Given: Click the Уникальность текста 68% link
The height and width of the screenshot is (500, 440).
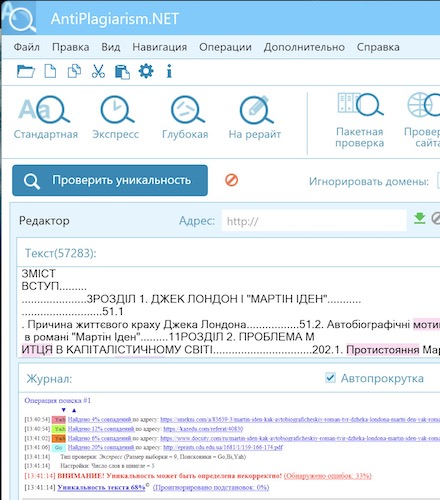Looking at the screenshot, I should [x=101, y=487].
